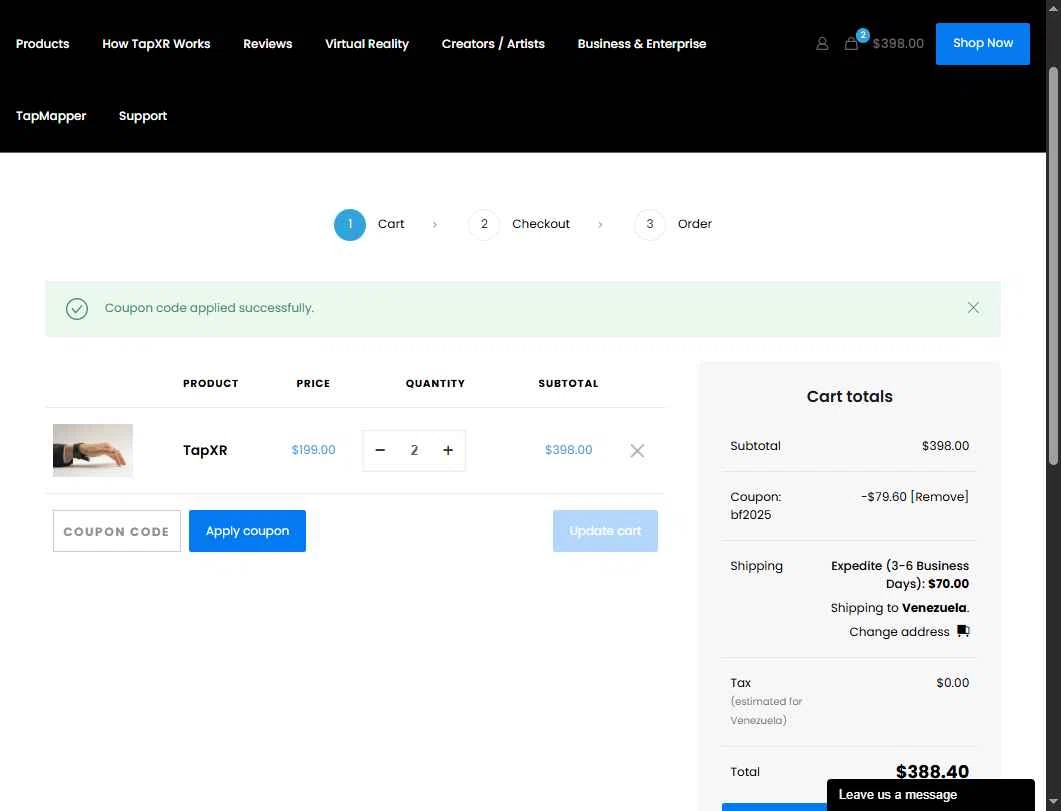Click the Total $388.40 amount

[932, 771]
